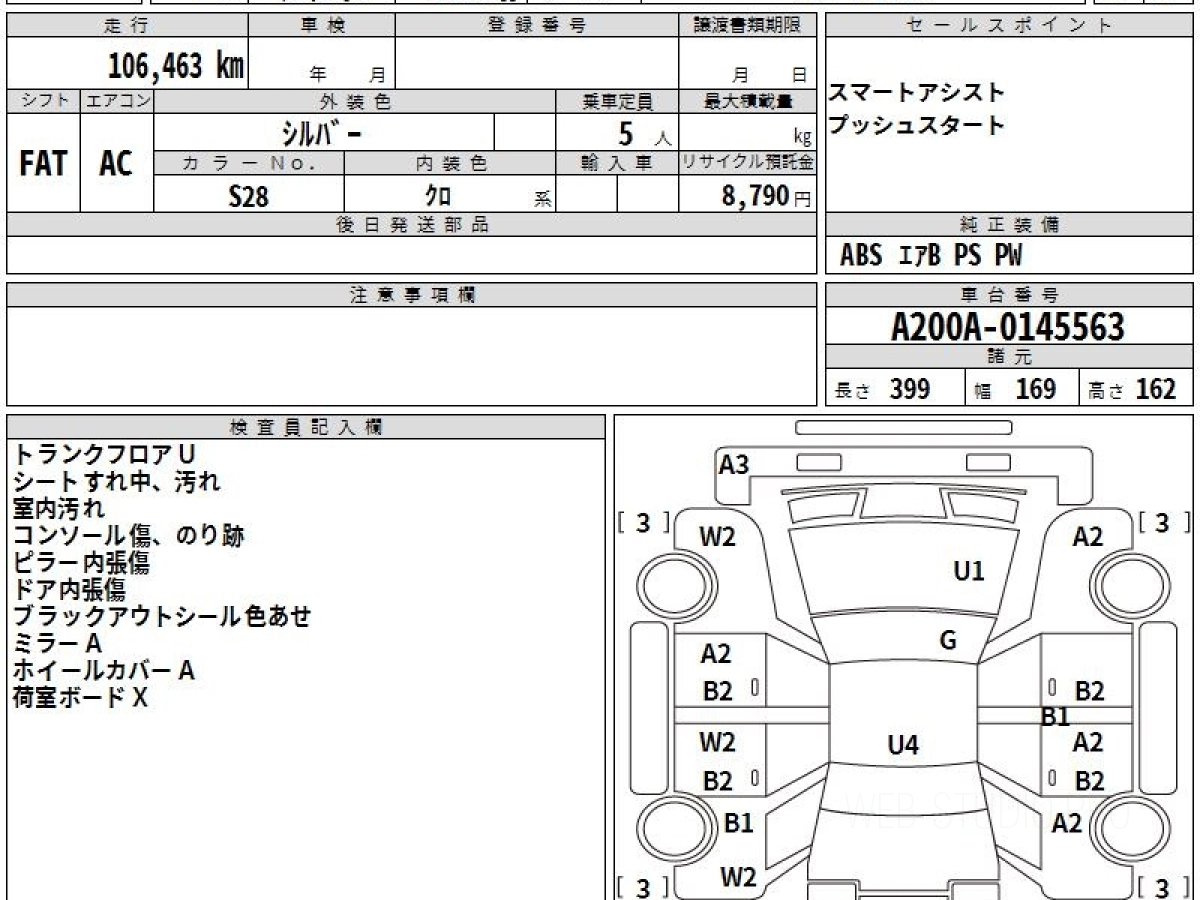Select chassis number A200A-0145563
This screenshot has height=900, width=1200.
[x=1008, y=327]
